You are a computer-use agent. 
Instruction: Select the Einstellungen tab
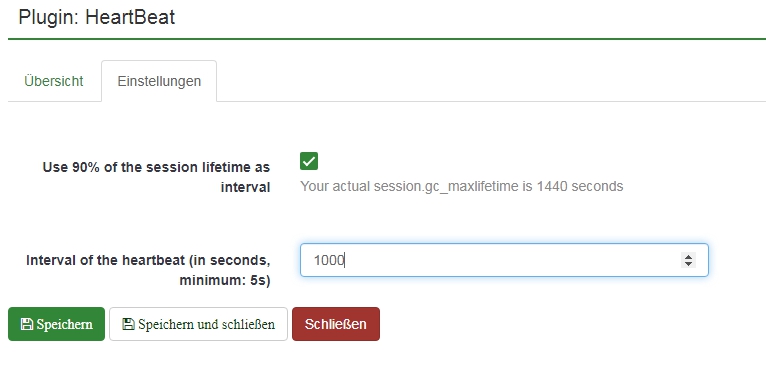pos(159,81)
